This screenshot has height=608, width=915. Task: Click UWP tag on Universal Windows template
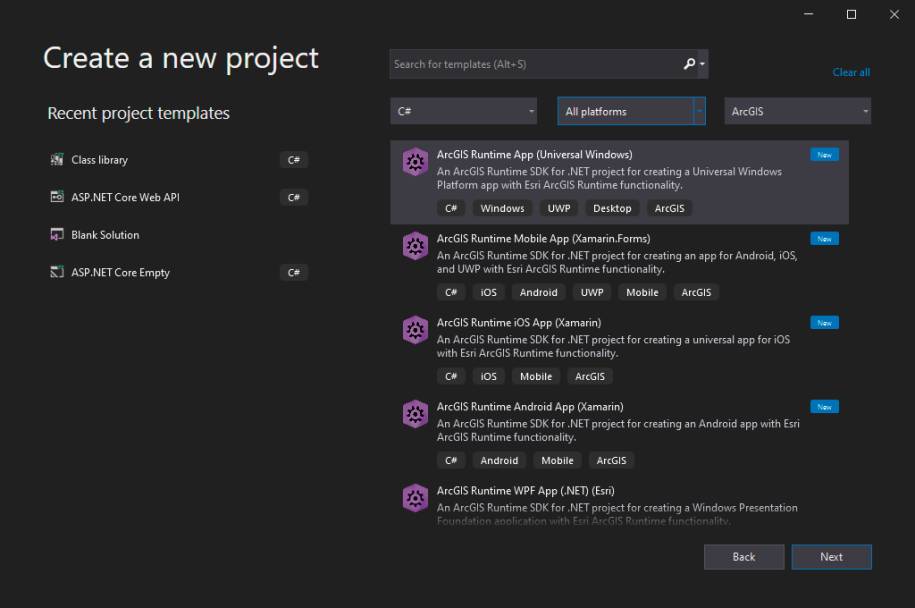tap(558, 208)
